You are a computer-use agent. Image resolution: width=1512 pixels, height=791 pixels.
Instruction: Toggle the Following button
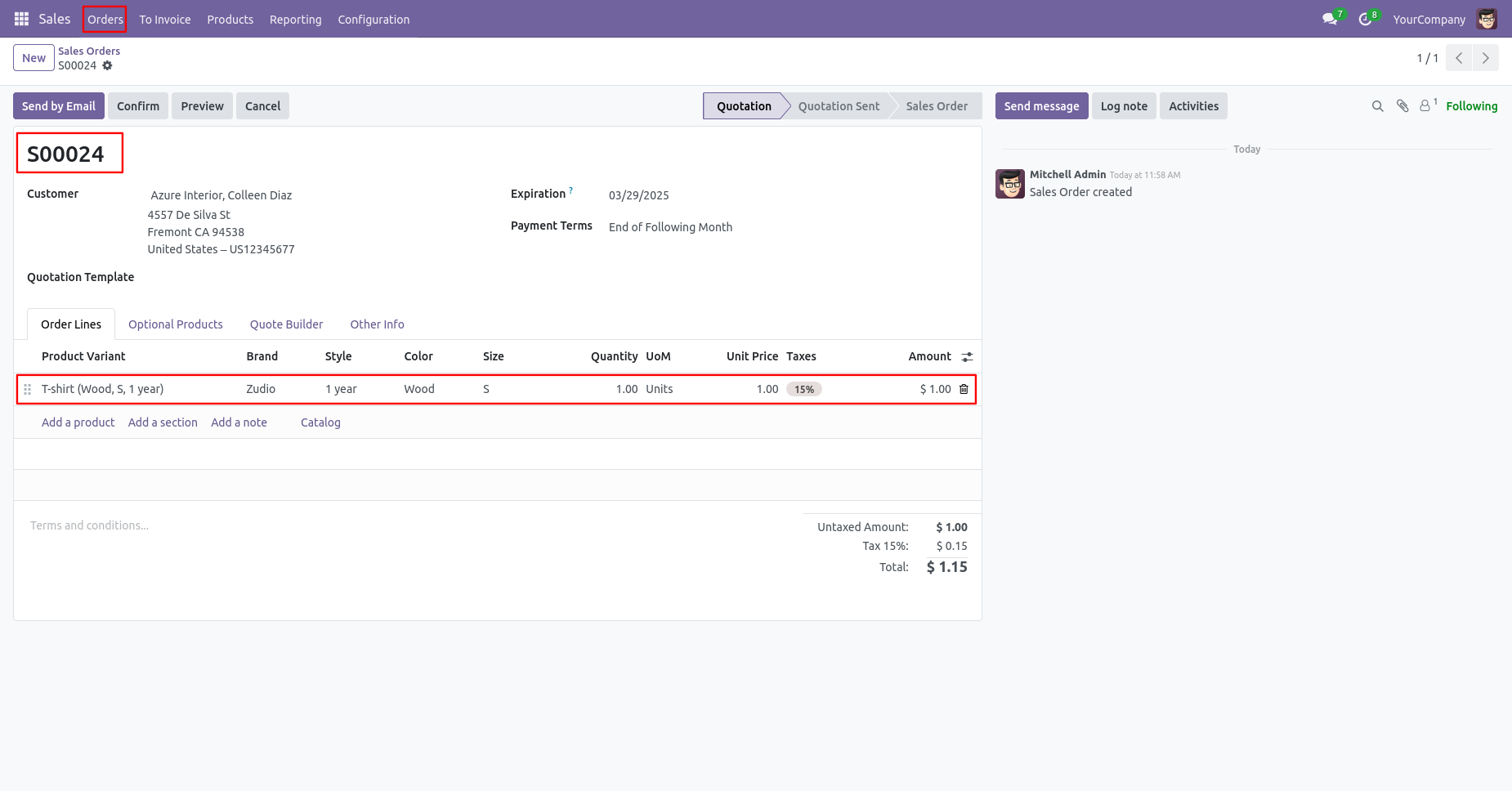pos(1471,106)
